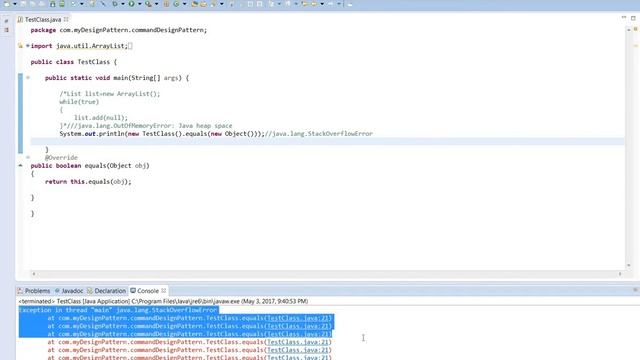Click the 'Exception in thread main' console line
640x360 pixels.
click(x=118, y=310)
